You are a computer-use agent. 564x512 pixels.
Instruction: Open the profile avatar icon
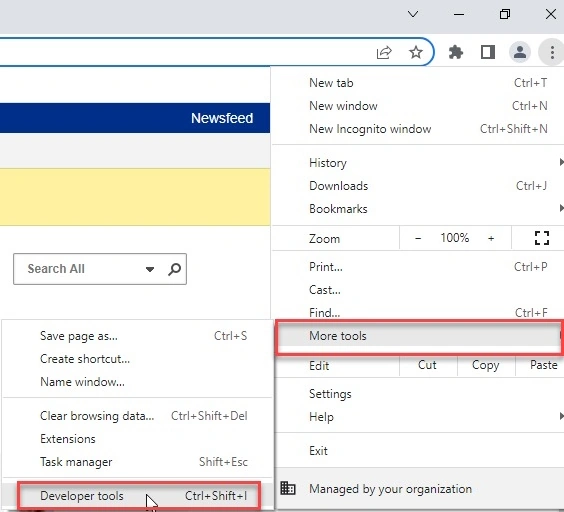click(x=519, y=53)
